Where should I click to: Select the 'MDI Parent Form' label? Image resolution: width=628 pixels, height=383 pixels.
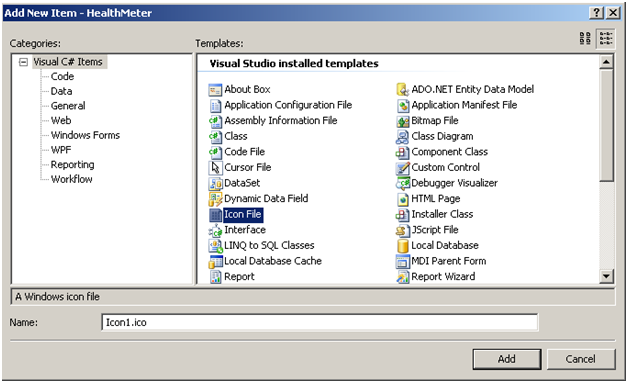pos(449,261)
